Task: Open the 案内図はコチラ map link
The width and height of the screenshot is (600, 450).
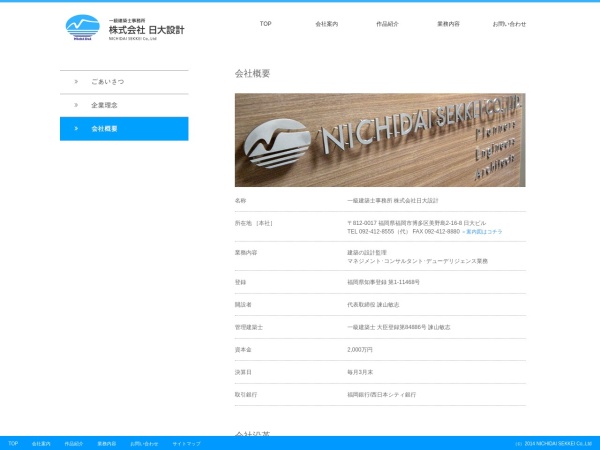Action: (482, 232)
